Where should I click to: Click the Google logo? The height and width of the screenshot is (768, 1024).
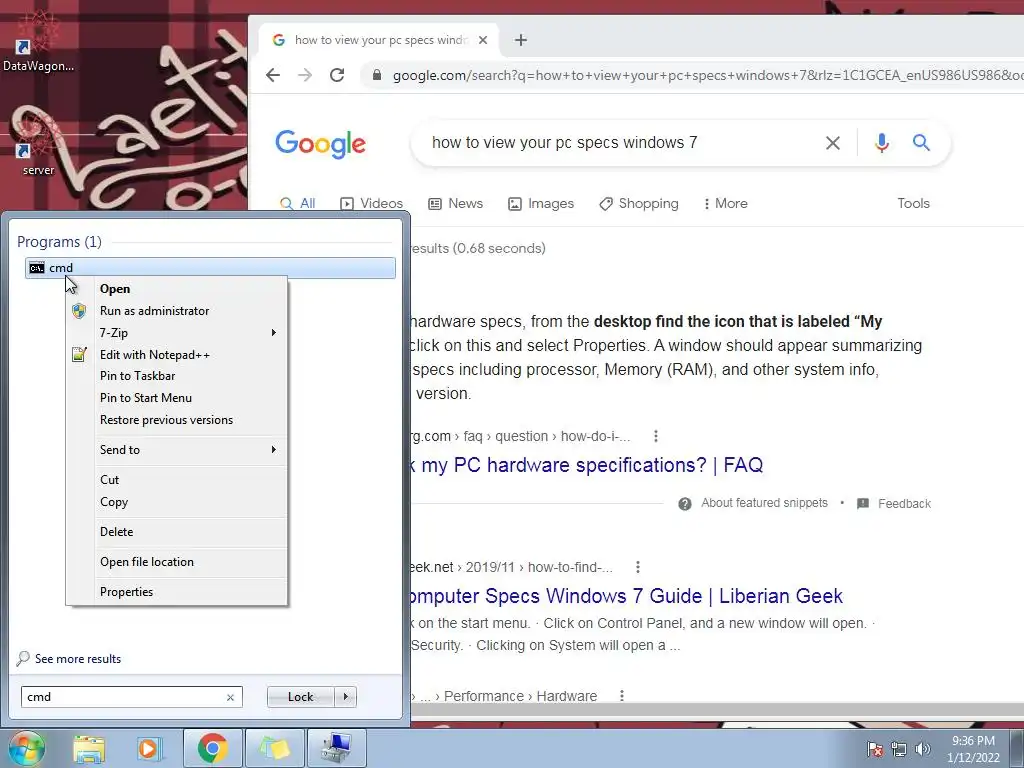pos(320,144)
